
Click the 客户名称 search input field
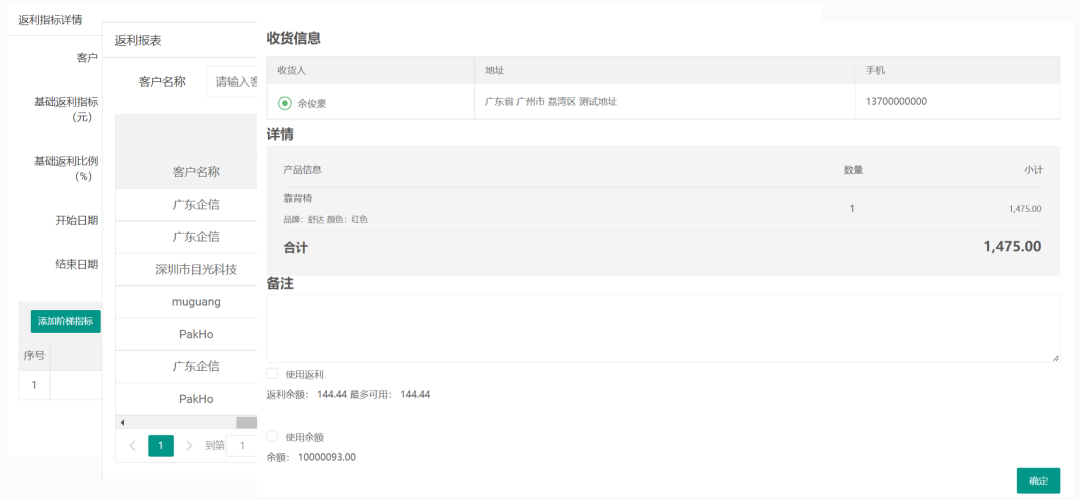click(232, 82)
